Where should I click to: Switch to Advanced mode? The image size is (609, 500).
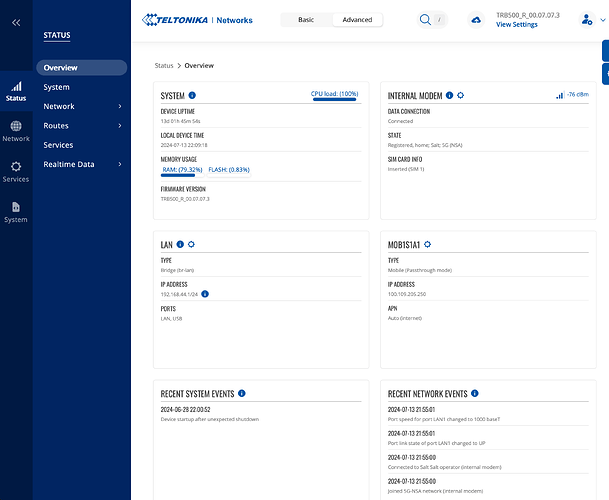pos(357,20)
